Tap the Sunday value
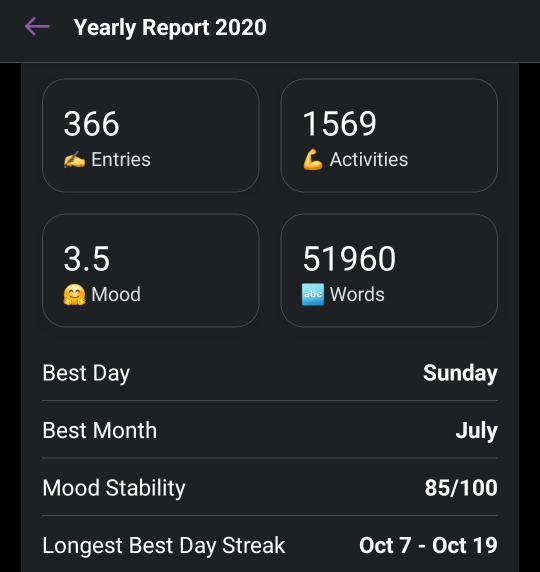 [x=460, y=373]
